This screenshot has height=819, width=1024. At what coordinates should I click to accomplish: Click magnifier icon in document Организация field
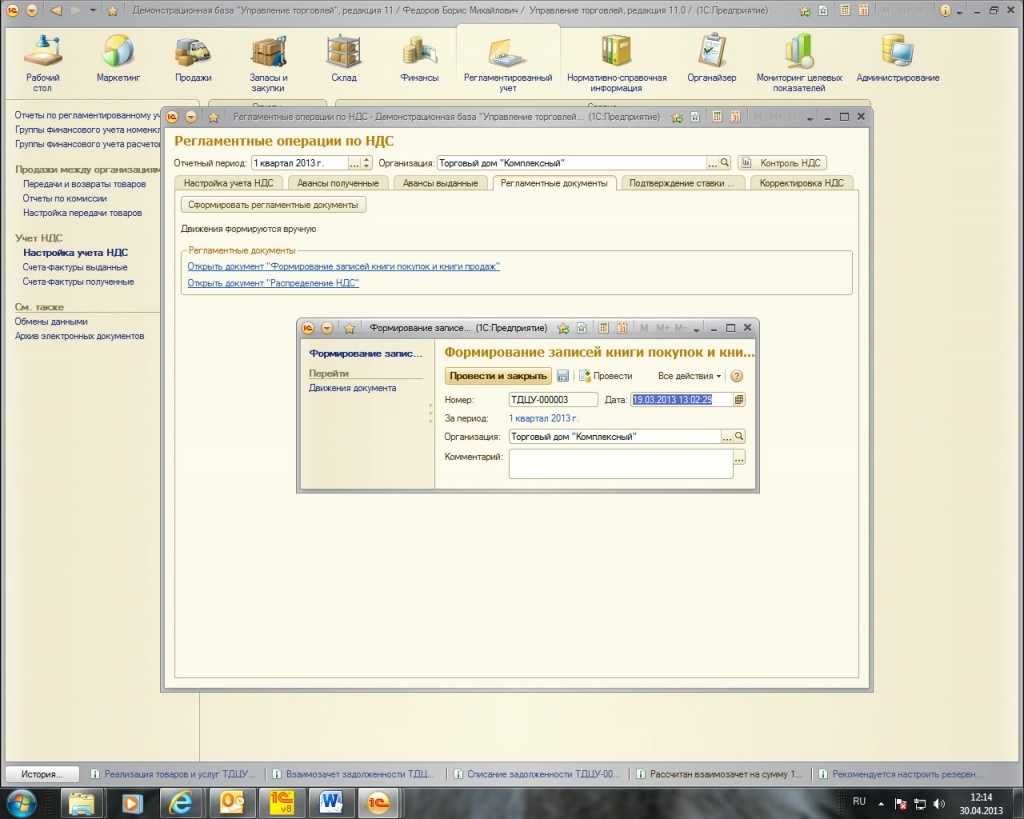click(x=739, y=437)
